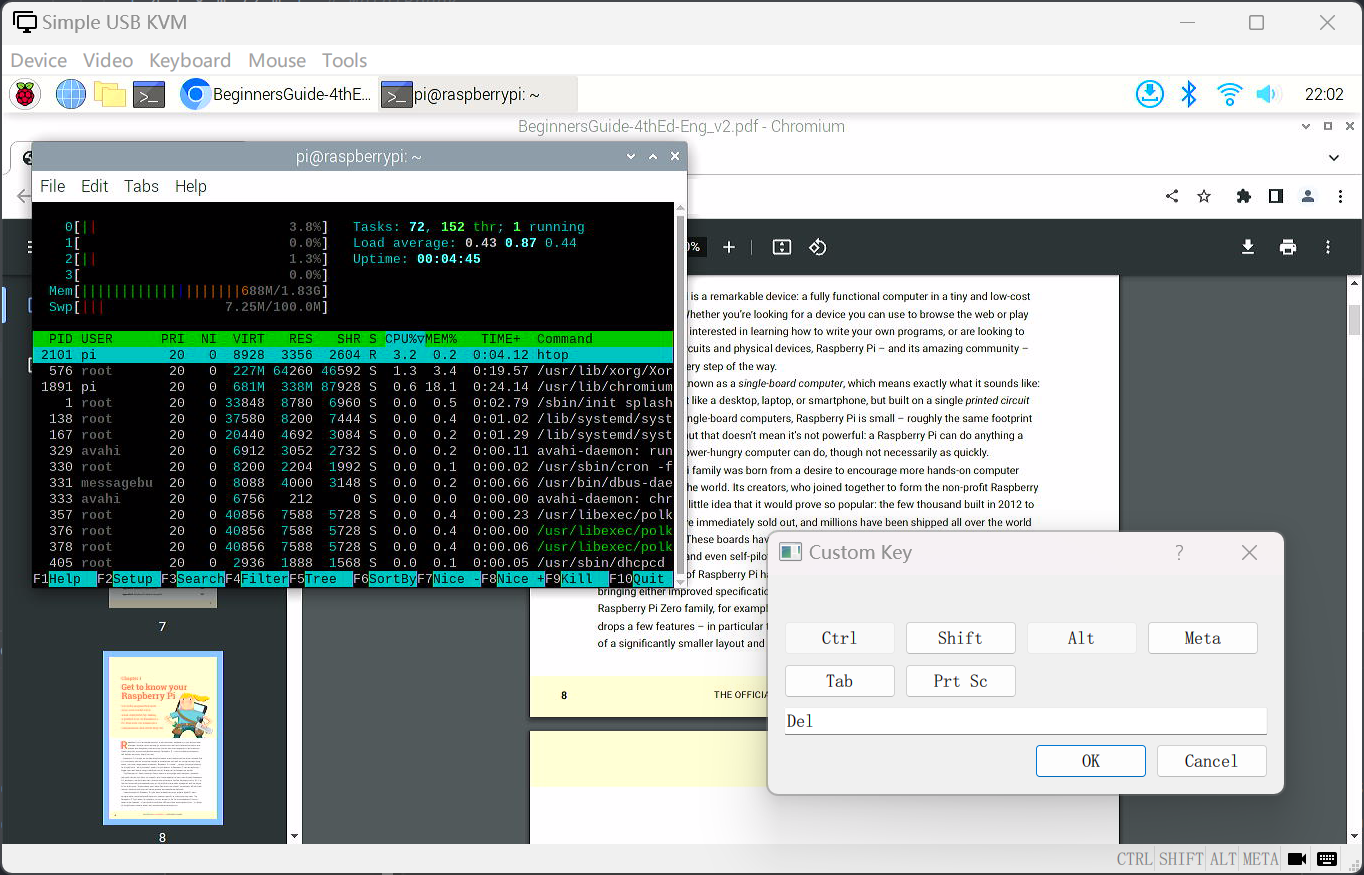
Task: Click the PDF fit-to-page icon
Action: click(x=782, y=247)
